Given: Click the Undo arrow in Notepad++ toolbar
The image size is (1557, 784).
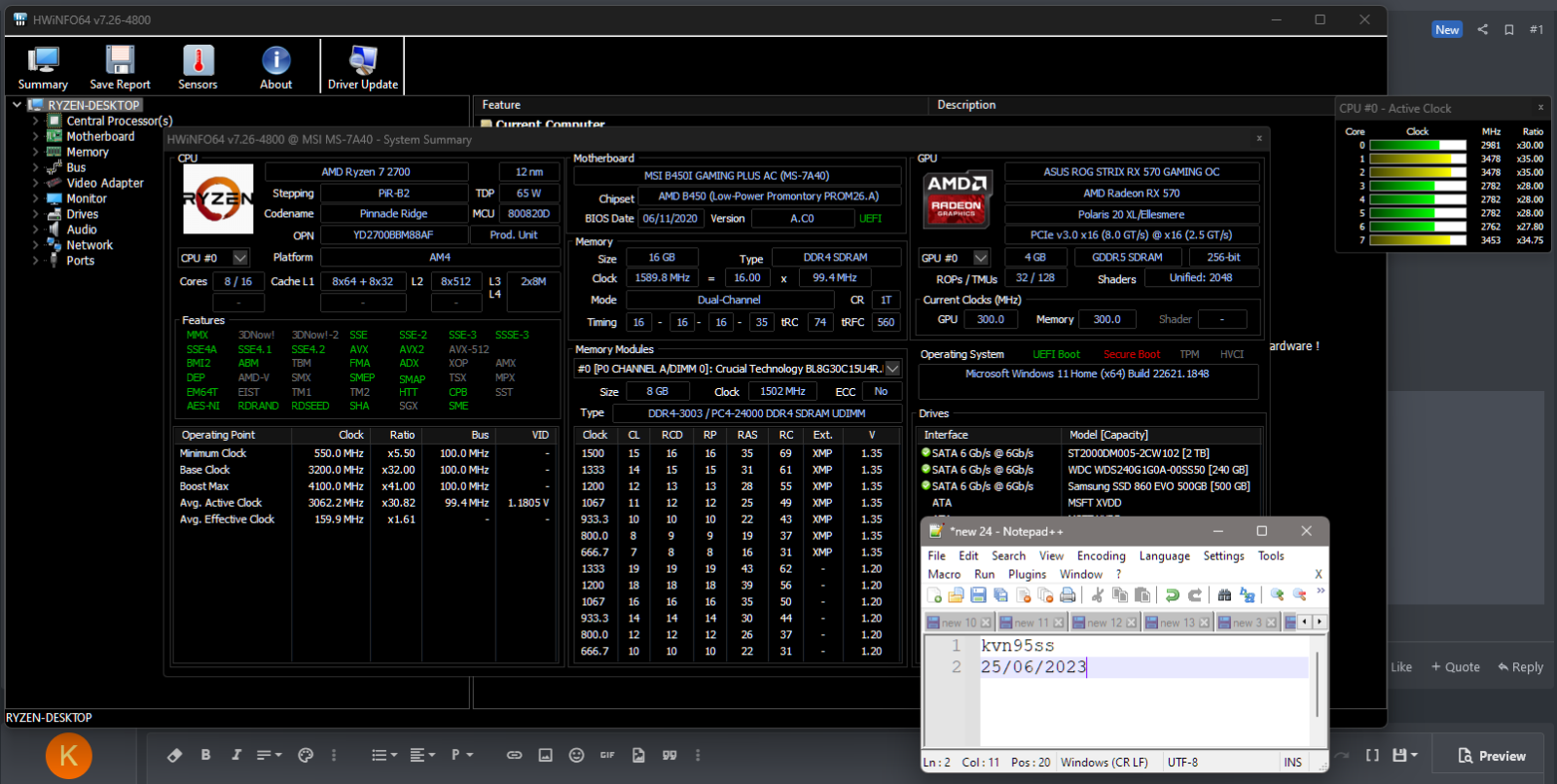Looking at the screenshot, I should click(x=1173, y=595).
